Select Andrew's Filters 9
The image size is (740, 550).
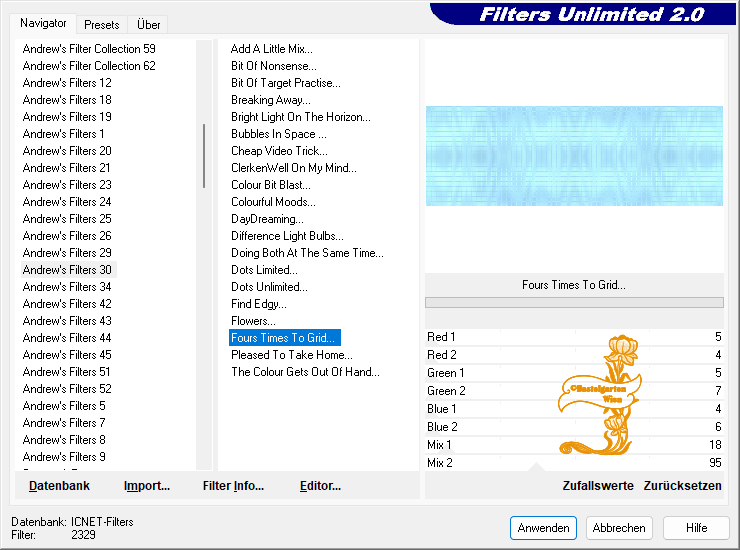pyautogui.click(x=64, y=457)
